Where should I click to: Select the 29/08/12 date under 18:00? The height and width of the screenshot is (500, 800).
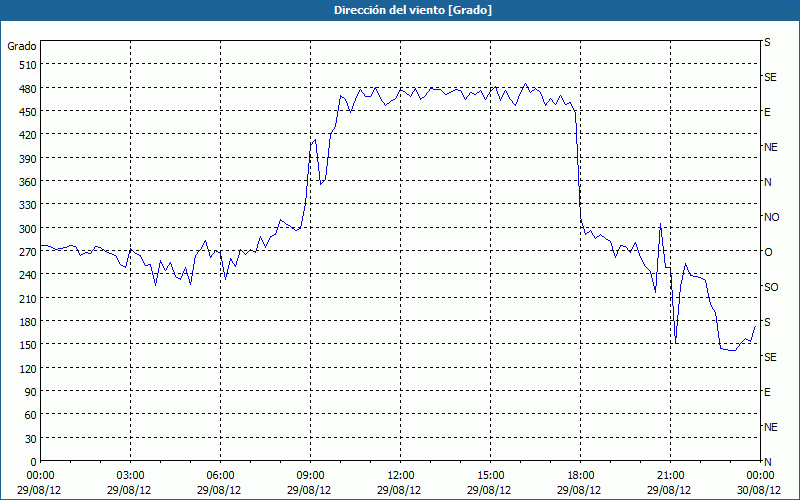[579, 490]
